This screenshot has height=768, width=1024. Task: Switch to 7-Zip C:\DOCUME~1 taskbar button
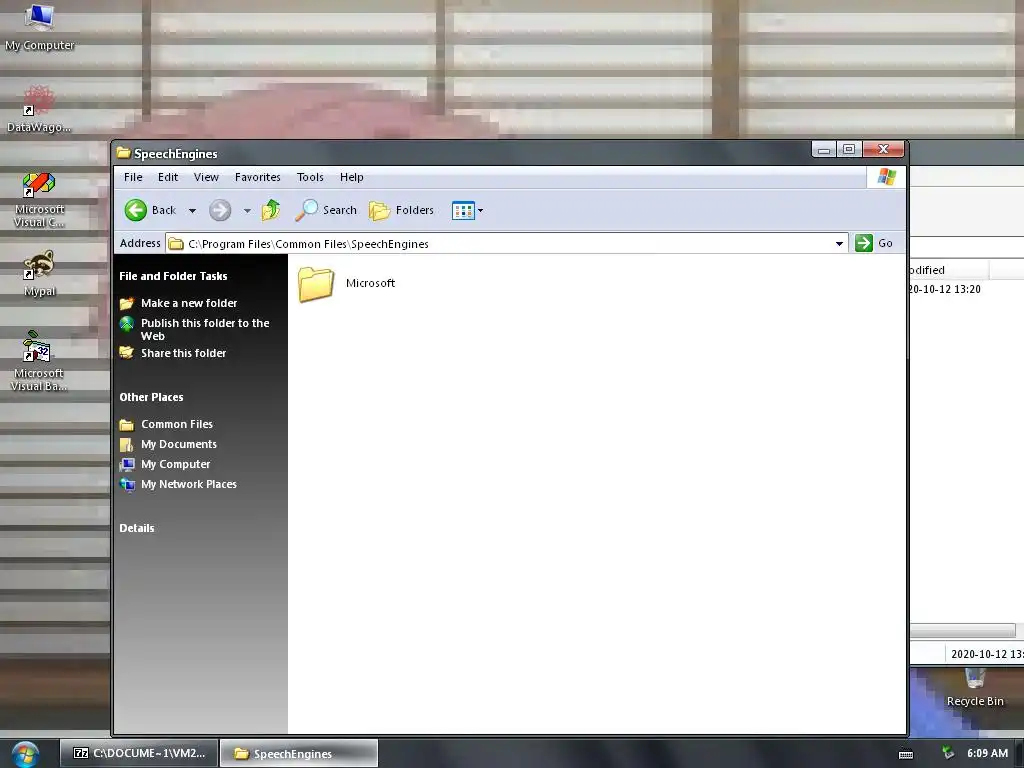tap(139, 753)
